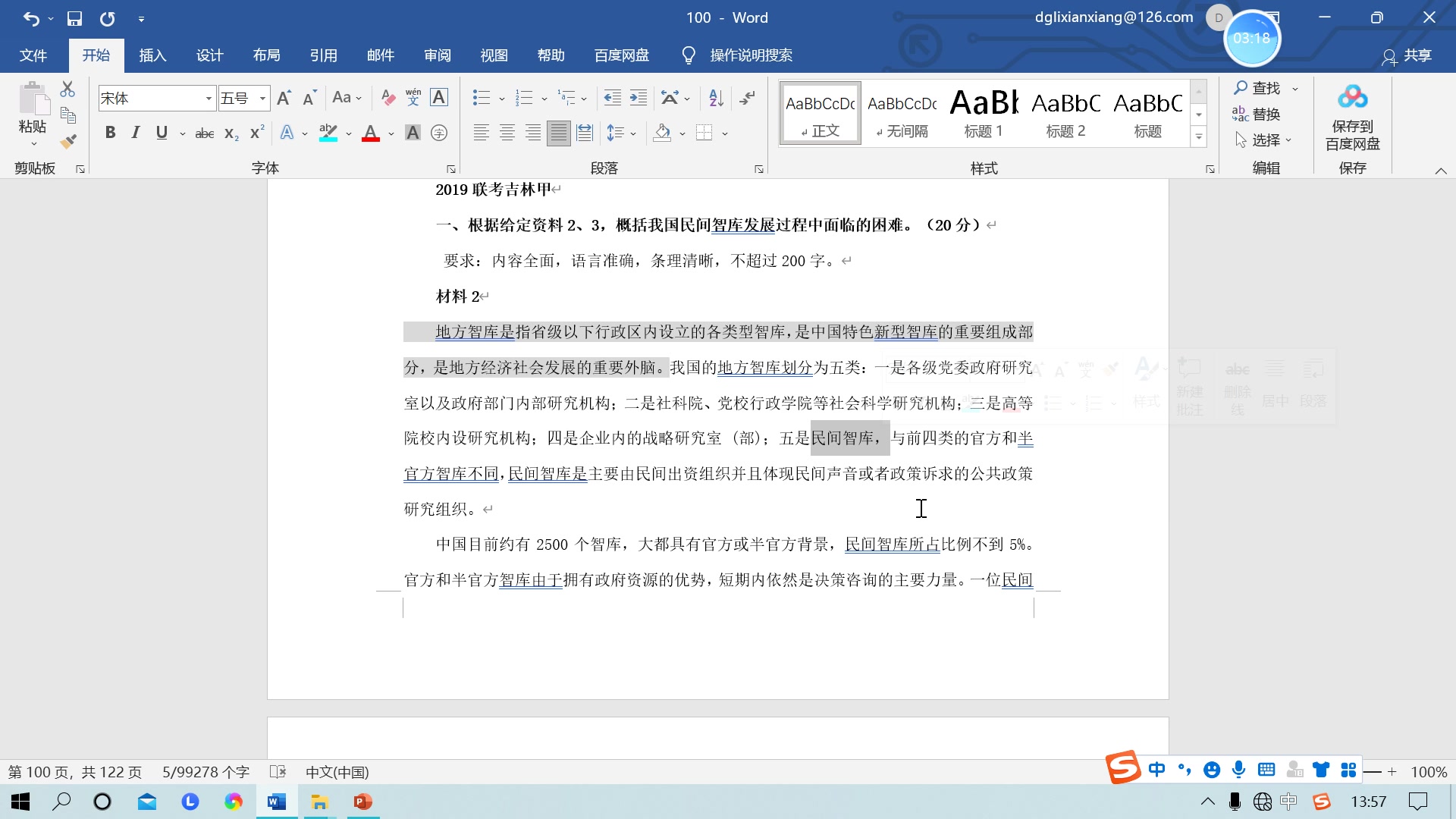Toggle strikethrough formatting

click(x=205, y=133)
